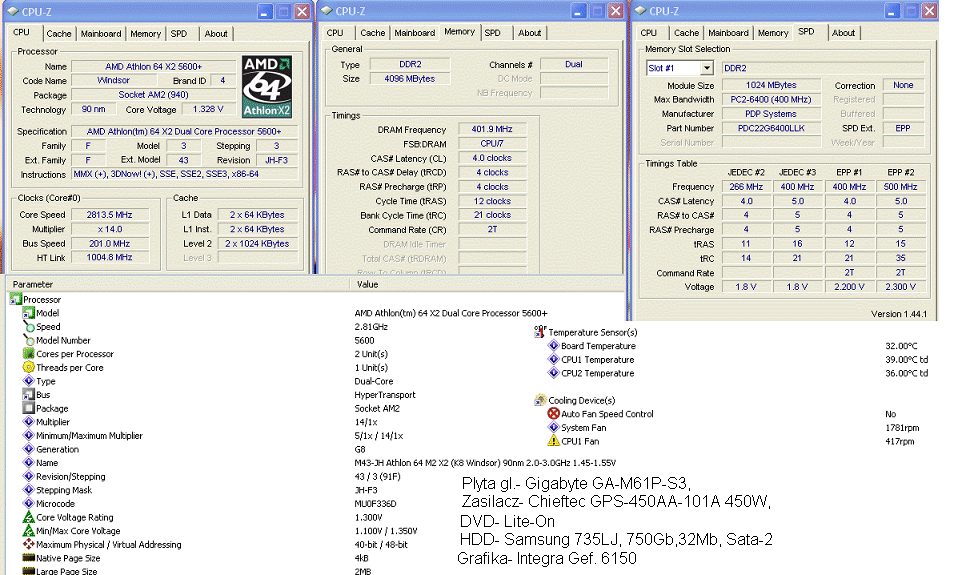Click the Min/Max Core Voltage icon
Screen dimensions: 958x575
28,531
